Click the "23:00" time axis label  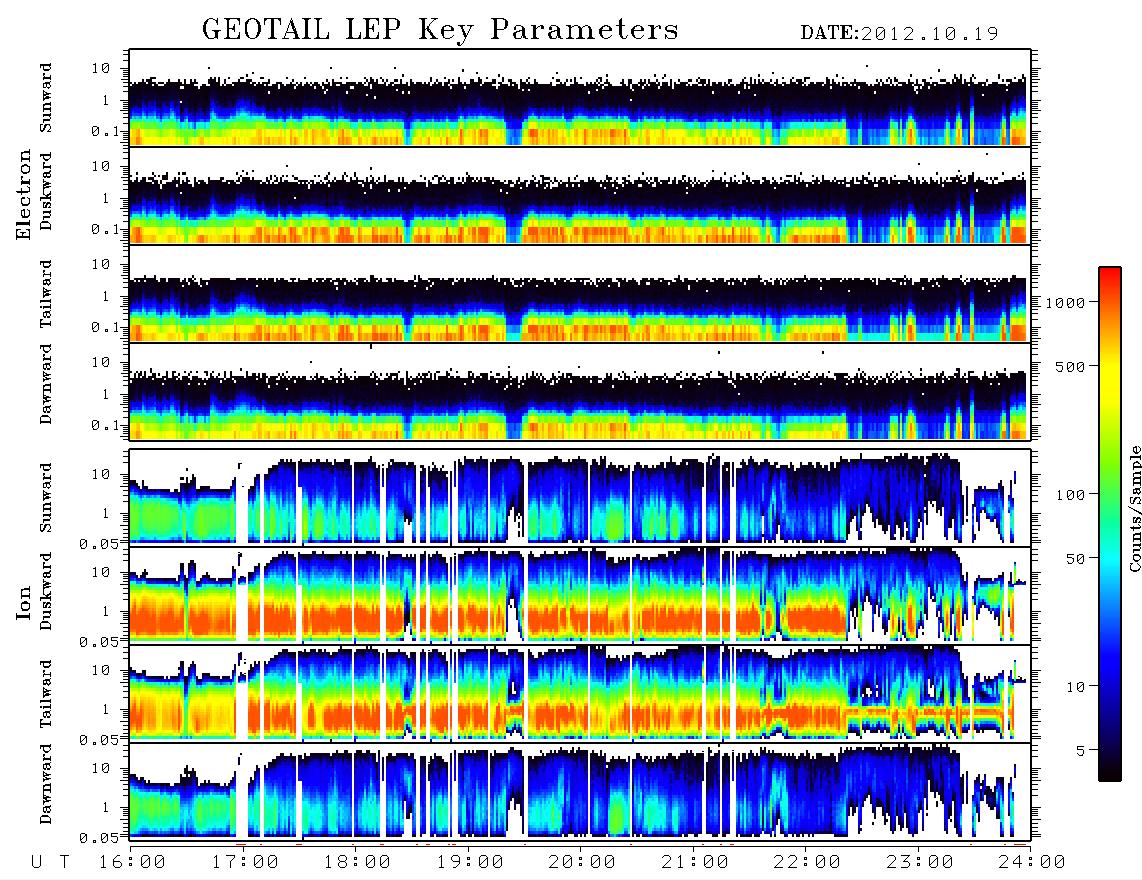(x=920, y=862)
